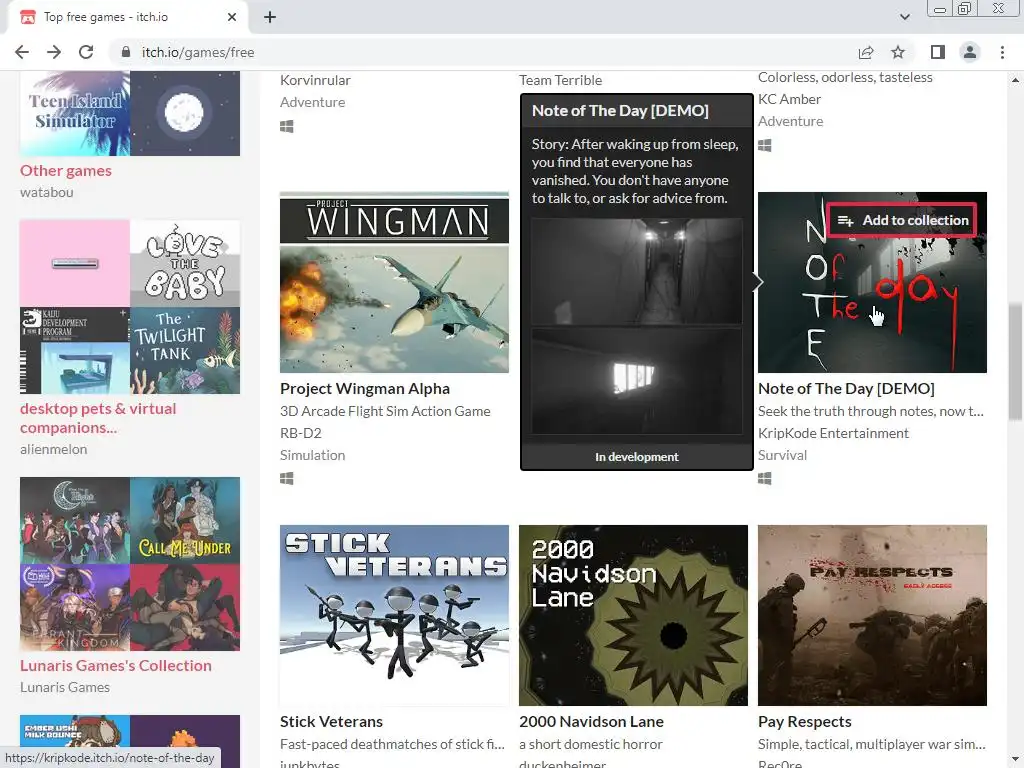Add Note of The Day to collection
Viewport: 1024px width, 768px height.
(x=903, y=220)
